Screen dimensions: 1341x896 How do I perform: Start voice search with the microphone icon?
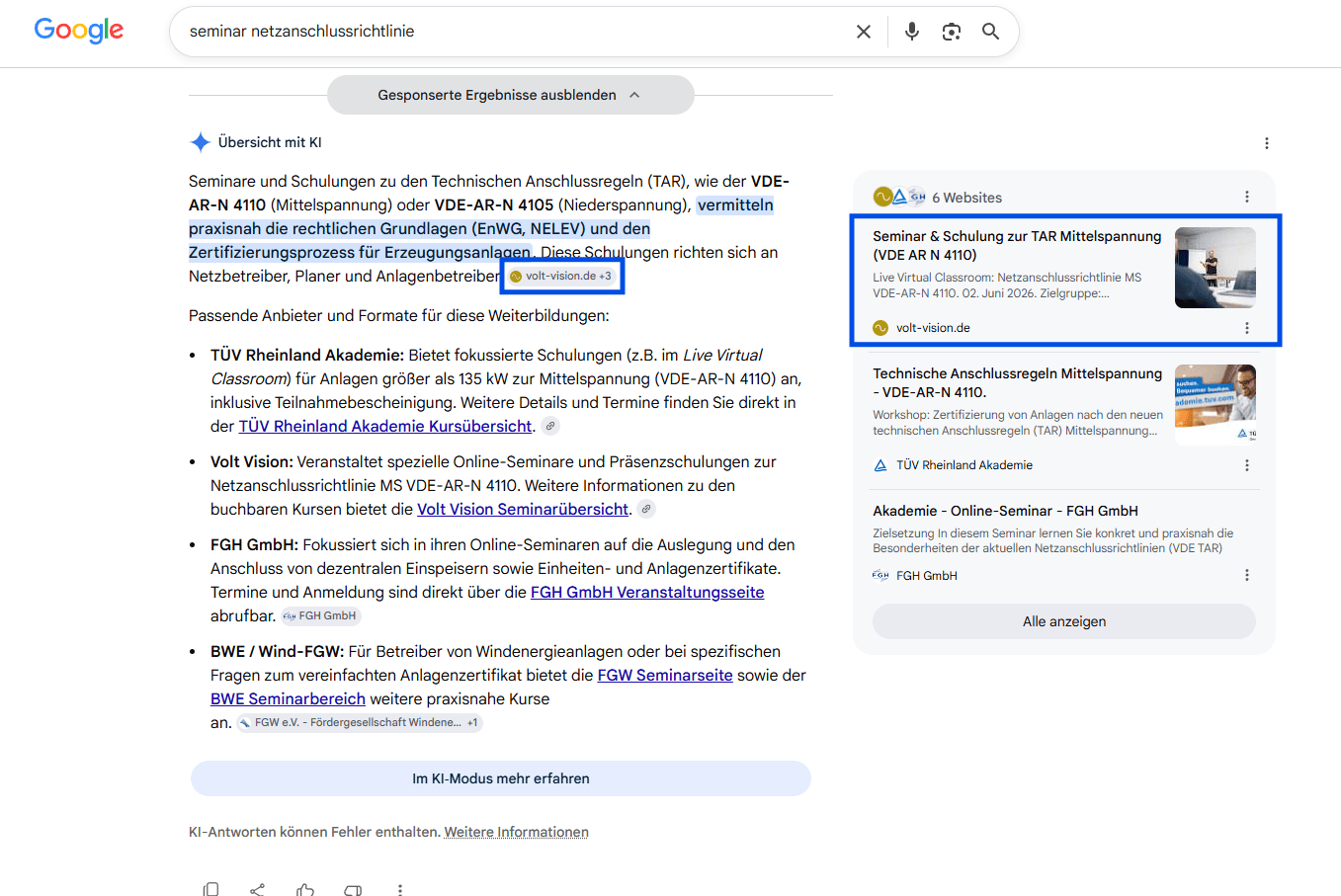click(x=912, y=32)
